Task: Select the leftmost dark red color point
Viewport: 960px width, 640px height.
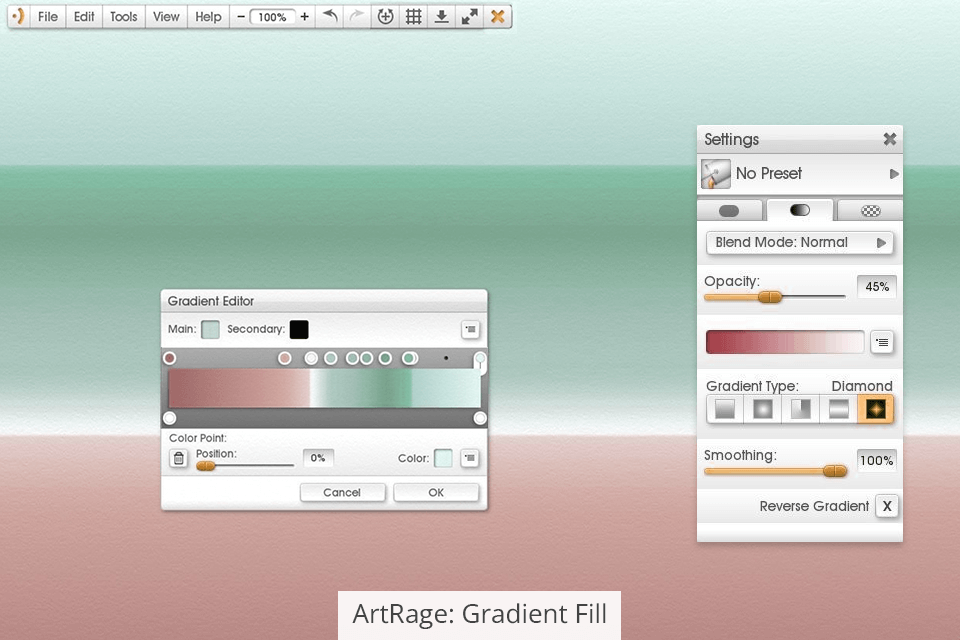Action: (x=170, y=358)
